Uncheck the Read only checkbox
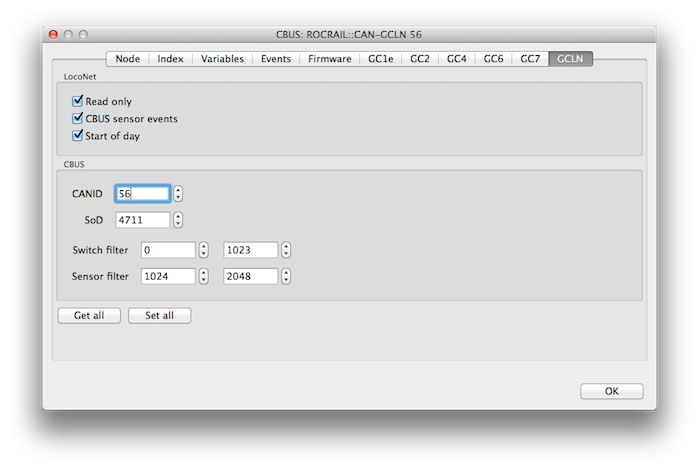The image size is (699, 469). (78, 102)
